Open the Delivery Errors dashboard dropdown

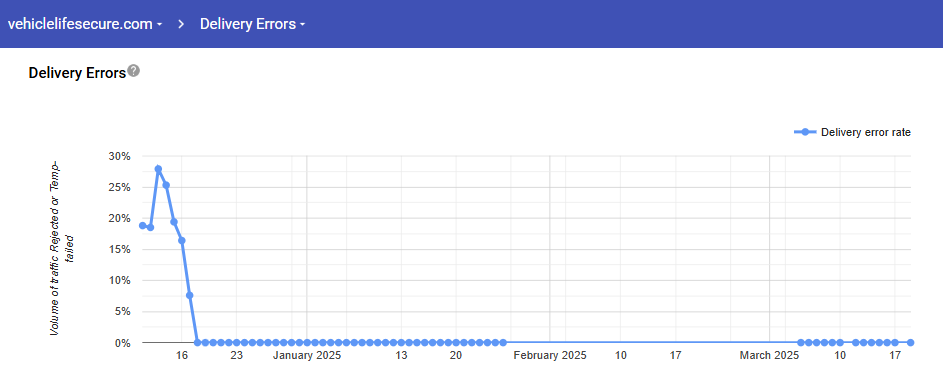pos(253,24)
